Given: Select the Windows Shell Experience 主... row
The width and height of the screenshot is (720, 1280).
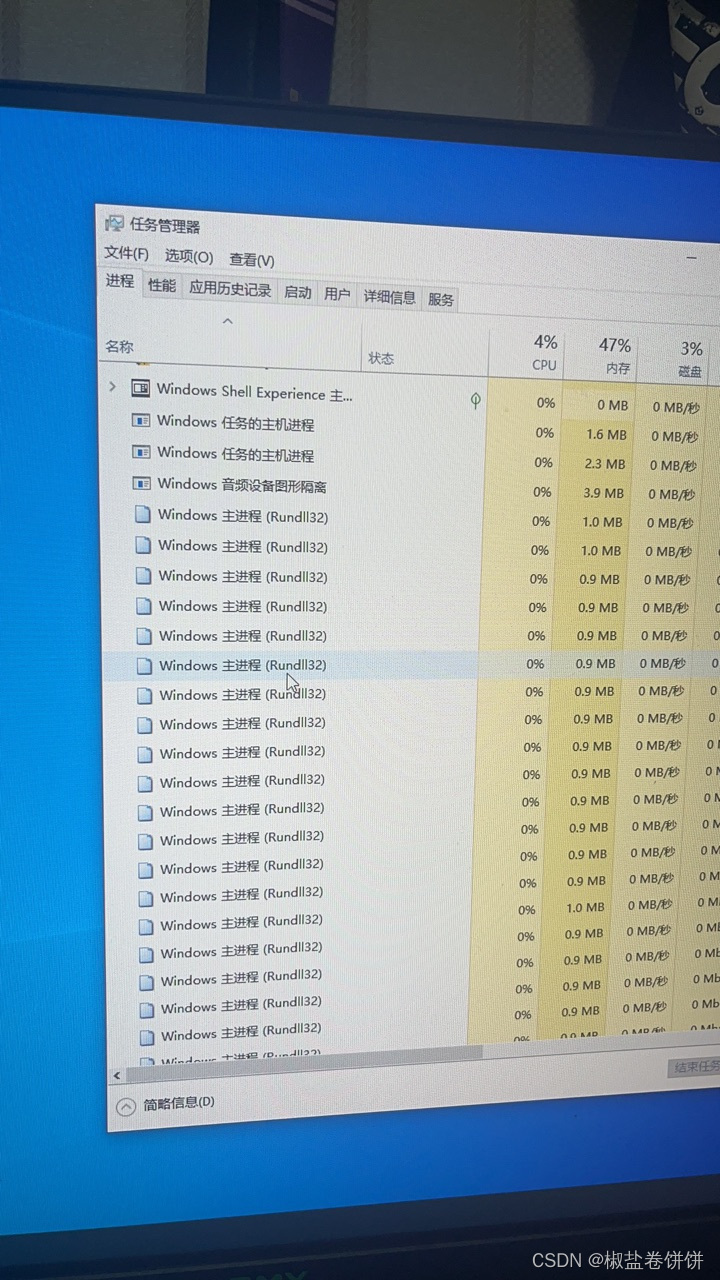Looking at the screenshot, I should (x=410, y=397).
